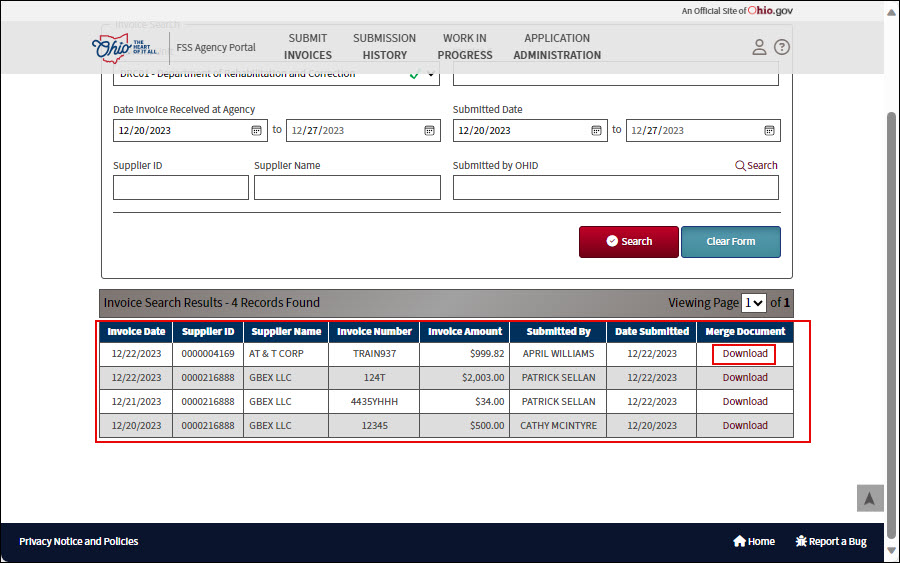900x563 pixels.
Task: Open the SUBMIT INVOICES menu
Action: click(x=308, y=46)
